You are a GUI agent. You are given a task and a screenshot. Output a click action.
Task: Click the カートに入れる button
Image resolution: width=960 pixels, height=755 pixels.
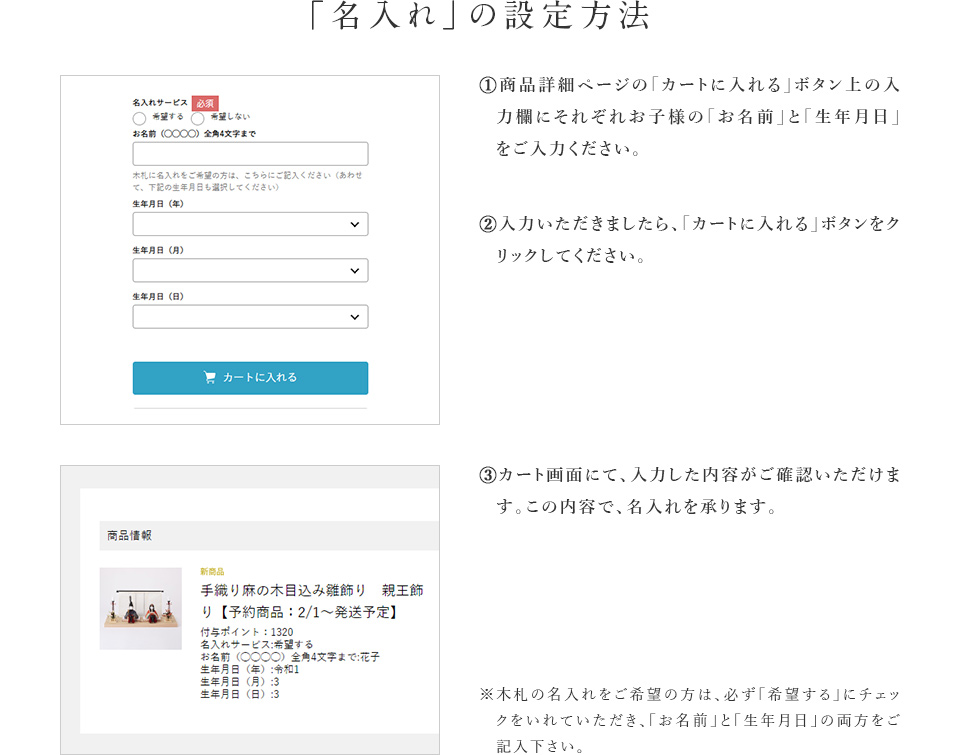point(250,378)
